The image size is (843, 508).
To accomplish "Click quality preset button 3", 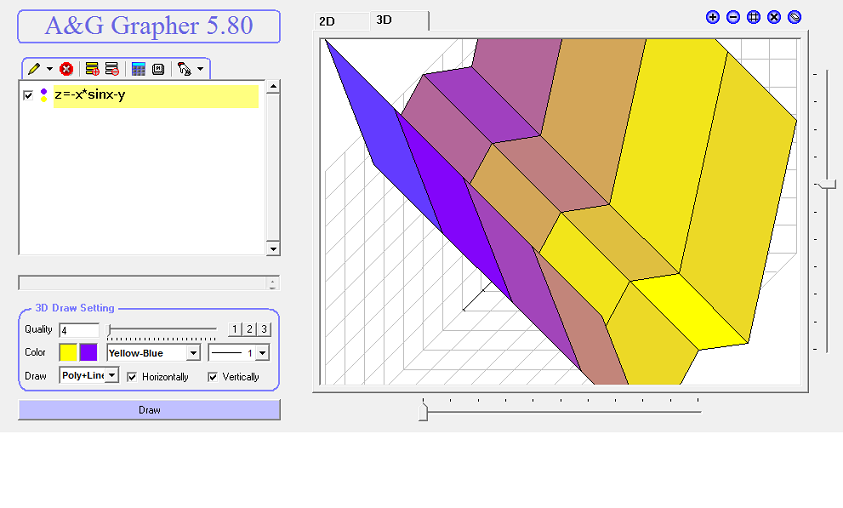I will pyautogui.click(x=264, y=329).
